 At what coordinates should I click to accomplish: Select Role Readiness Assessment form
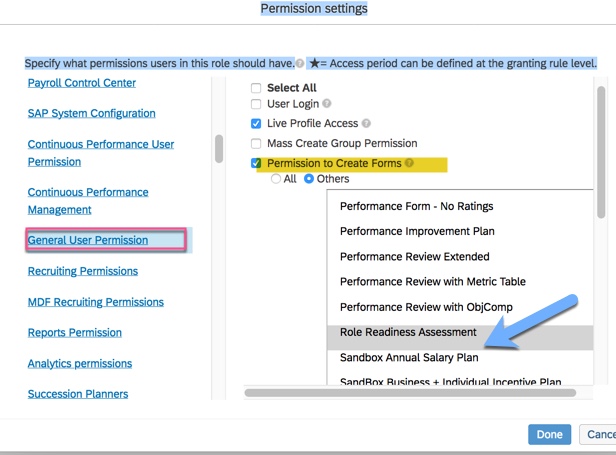(x=408, y=332)
